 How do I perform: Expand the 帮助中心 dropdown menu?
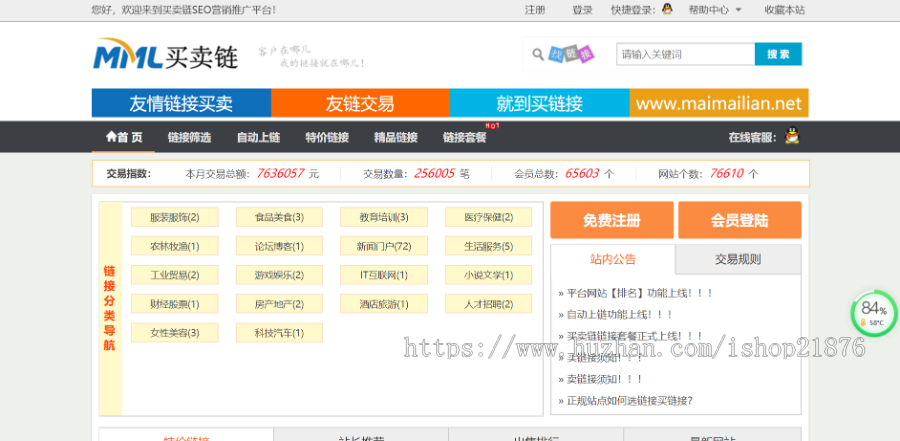point(715,10)
